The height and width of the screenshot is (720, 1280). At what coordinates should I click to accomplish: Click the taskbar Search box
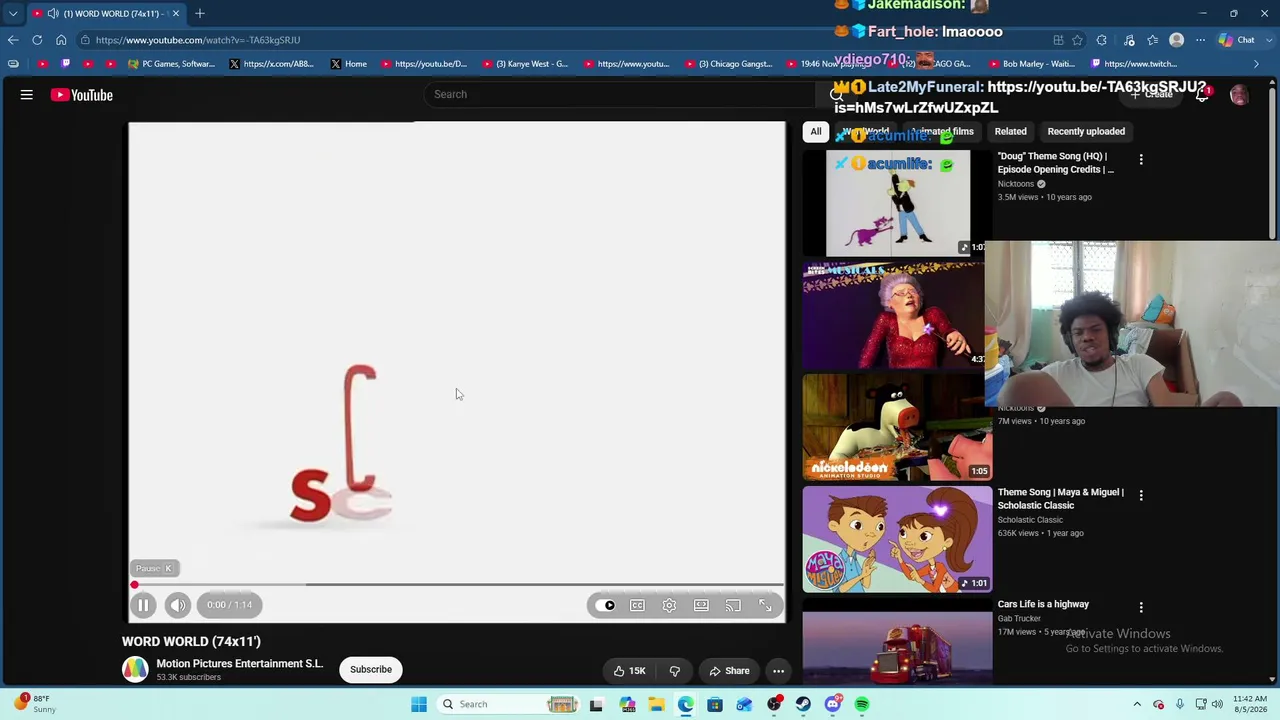509,704
